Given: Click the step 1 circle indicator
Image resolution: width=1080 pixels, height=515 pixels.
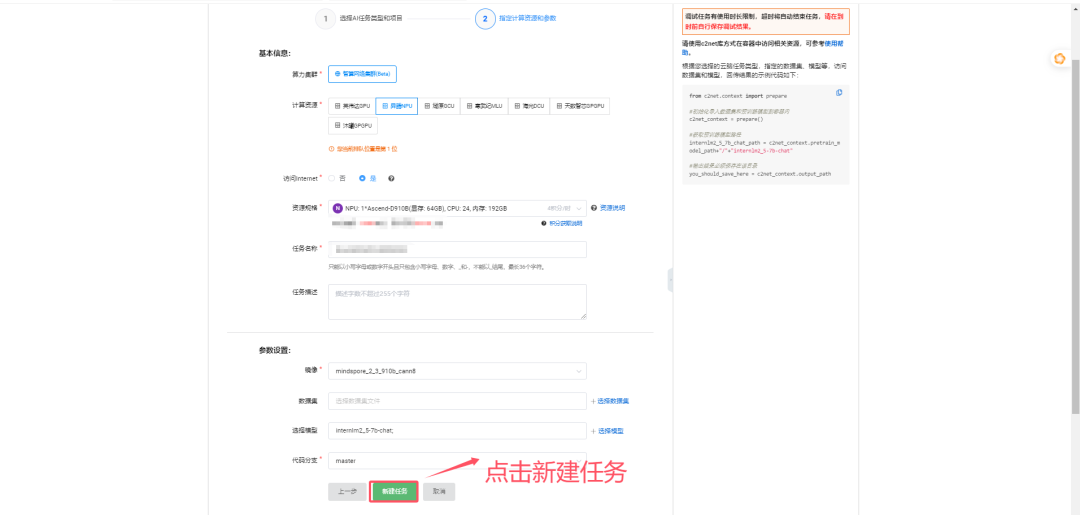Looking at the screenshot, I should [325, 19].
